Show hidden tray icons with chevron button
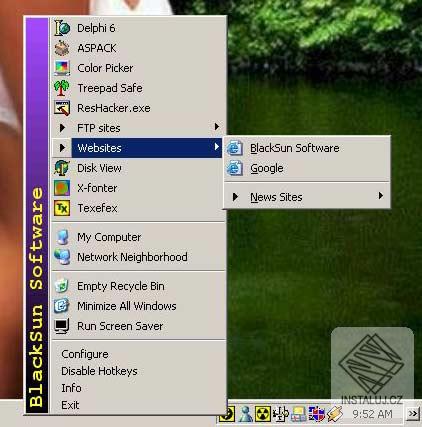Viewport: 422px width, 427px height. pos(413,414)
